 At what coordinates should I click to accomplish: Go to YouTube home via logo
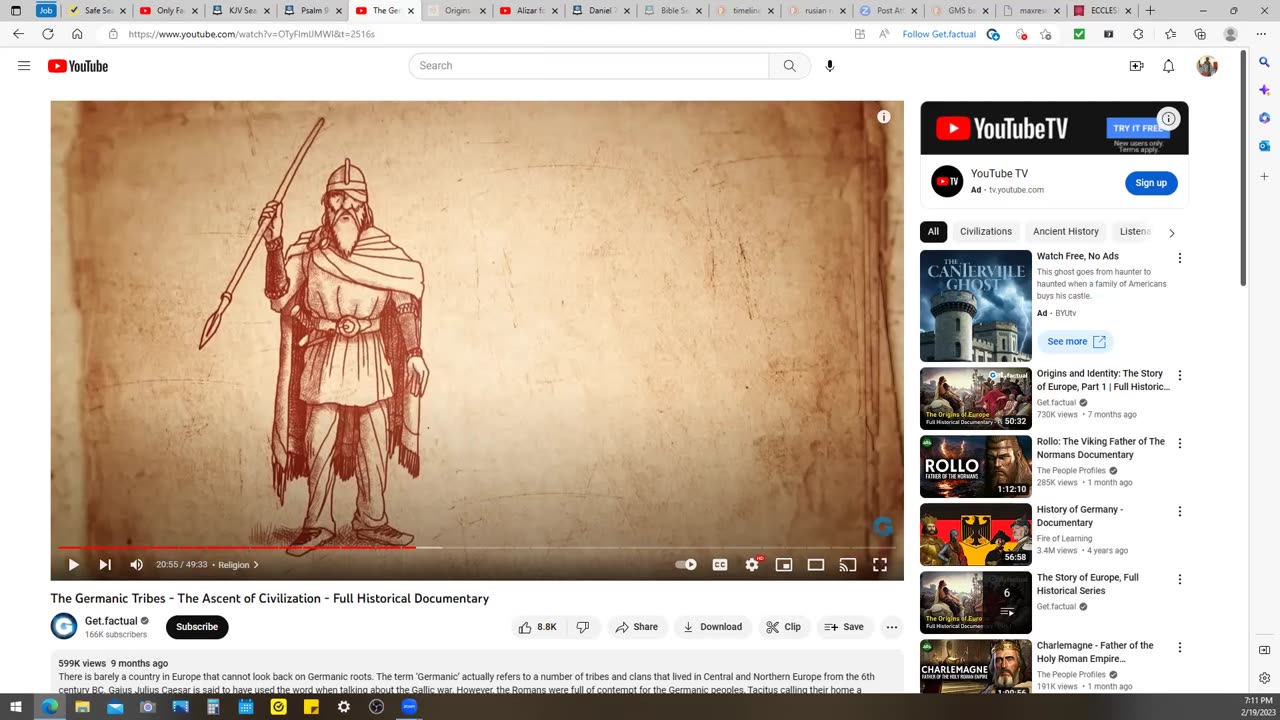(78, 66)
